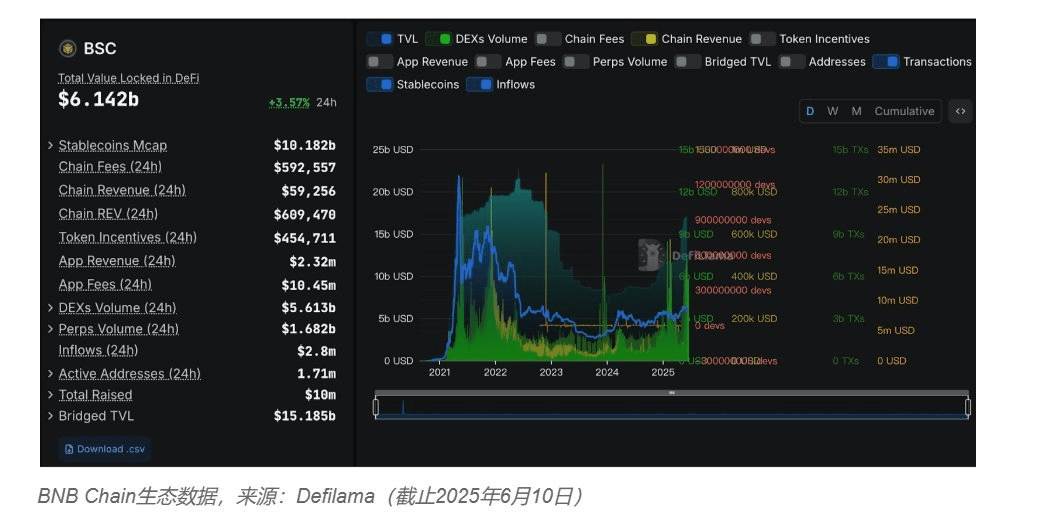Click the Chain Fees (24h) label

pos(110,166)
